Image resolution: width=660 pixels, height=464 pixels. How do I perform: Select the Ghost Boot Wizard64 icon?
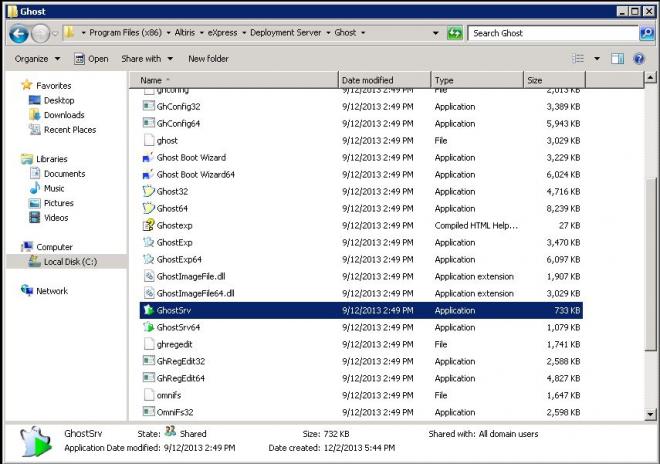[x=148, y=174]
